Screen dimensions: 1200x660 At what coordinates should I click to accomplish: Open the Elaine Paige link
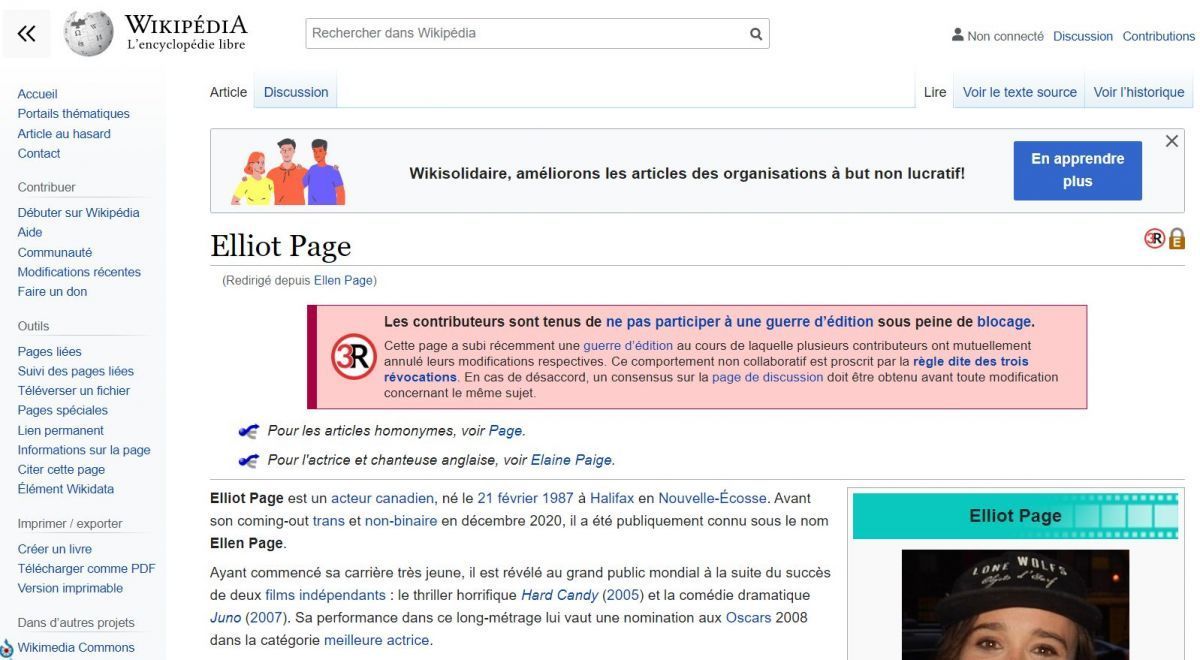[x=571, y=461]
